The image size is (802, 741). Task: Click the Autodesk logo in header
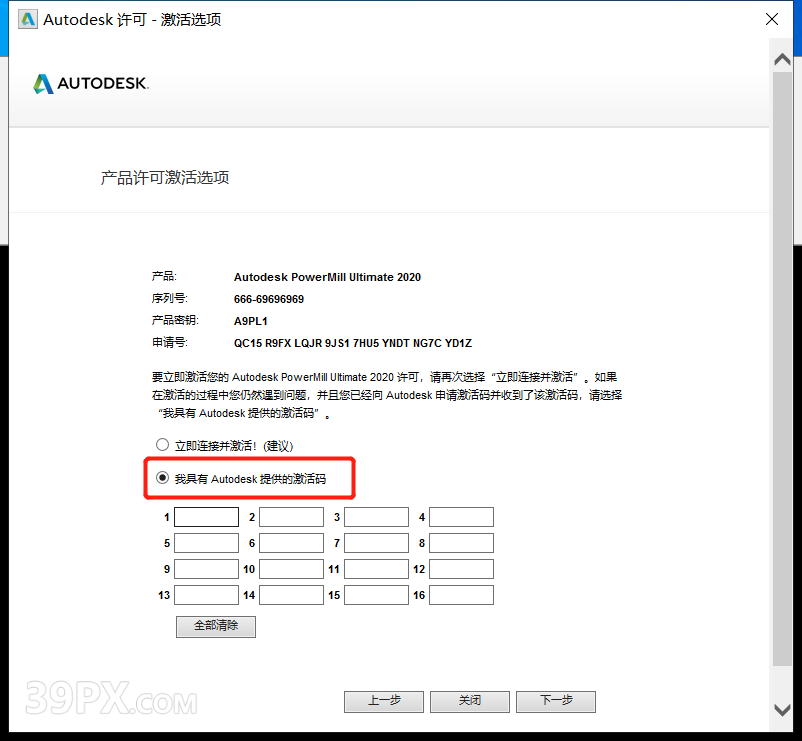coord(91,84)
